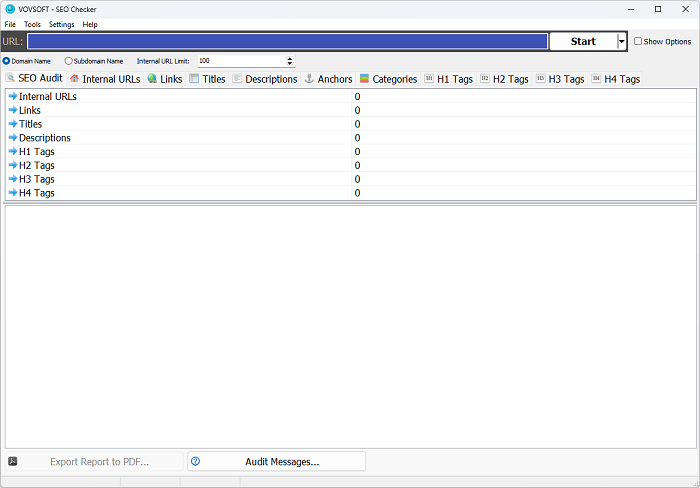Click the blue arrow beside Links row

pyautogui.click(x=13, y=110)
